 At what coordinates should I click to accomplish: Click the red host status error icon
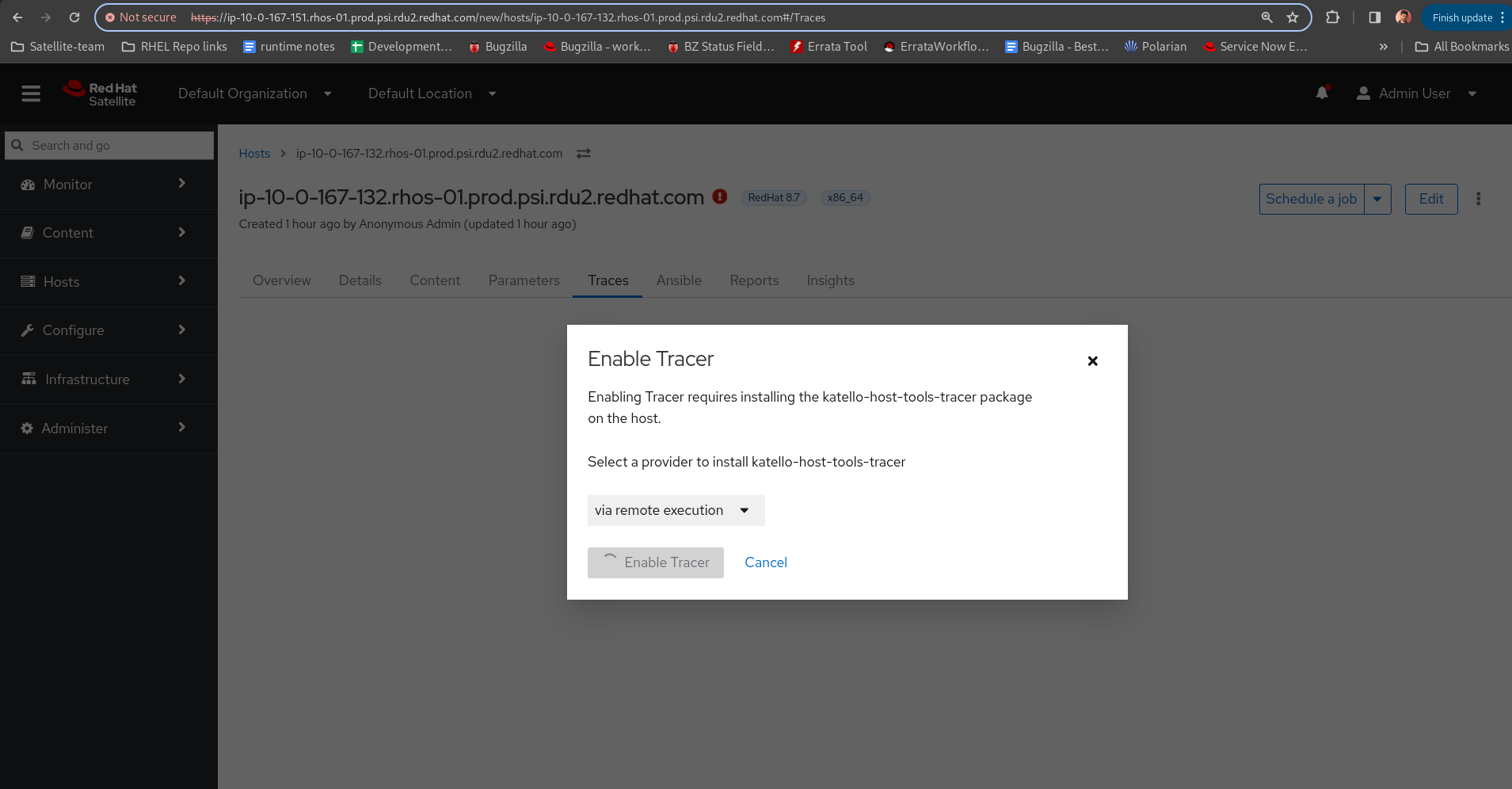point(720,196)
